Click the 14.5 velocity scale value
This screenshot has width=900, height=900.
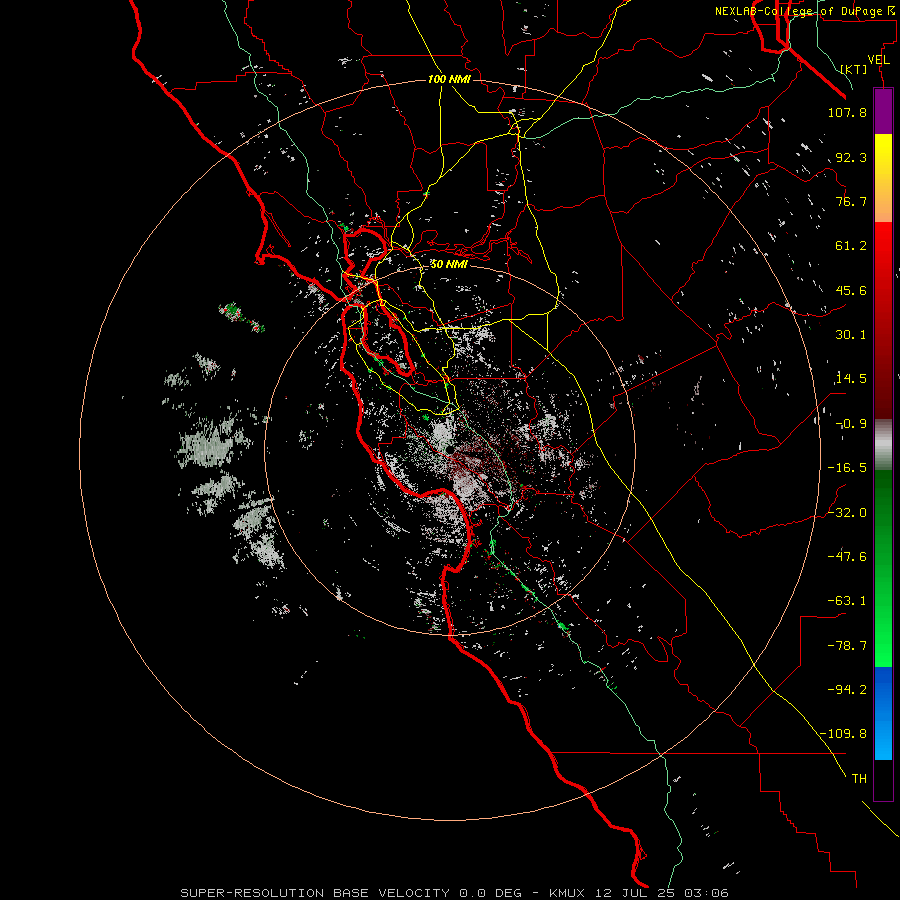(851, 379)
